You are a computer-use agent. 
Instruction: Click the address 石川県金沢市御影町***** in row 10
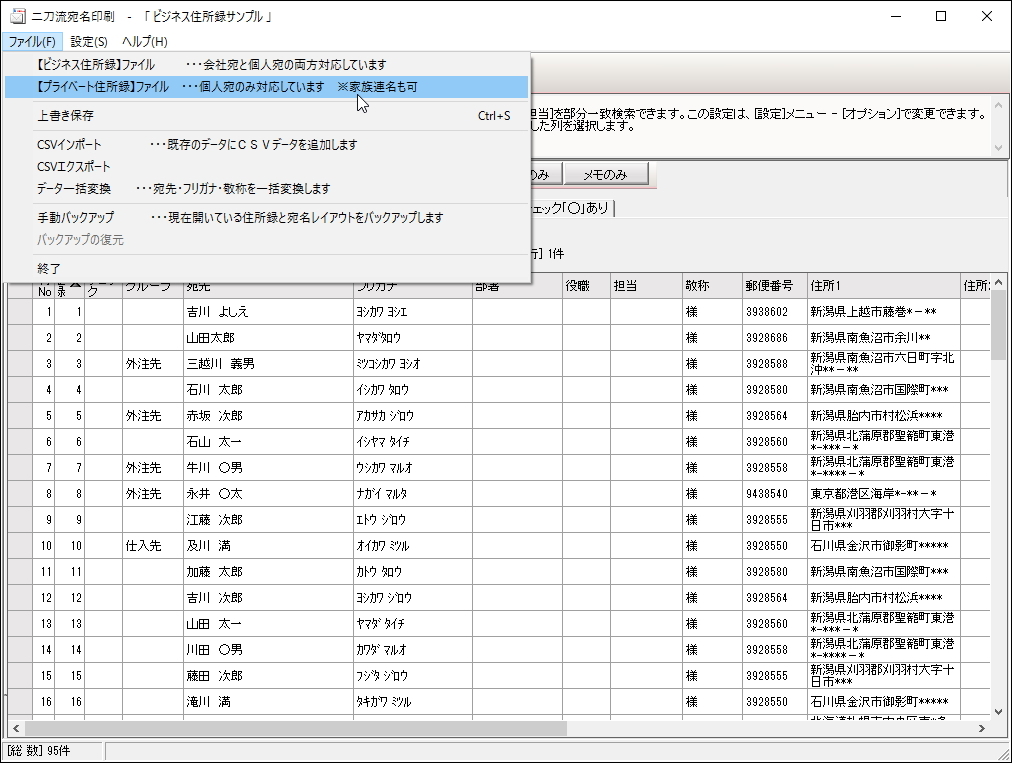point(884,546)
